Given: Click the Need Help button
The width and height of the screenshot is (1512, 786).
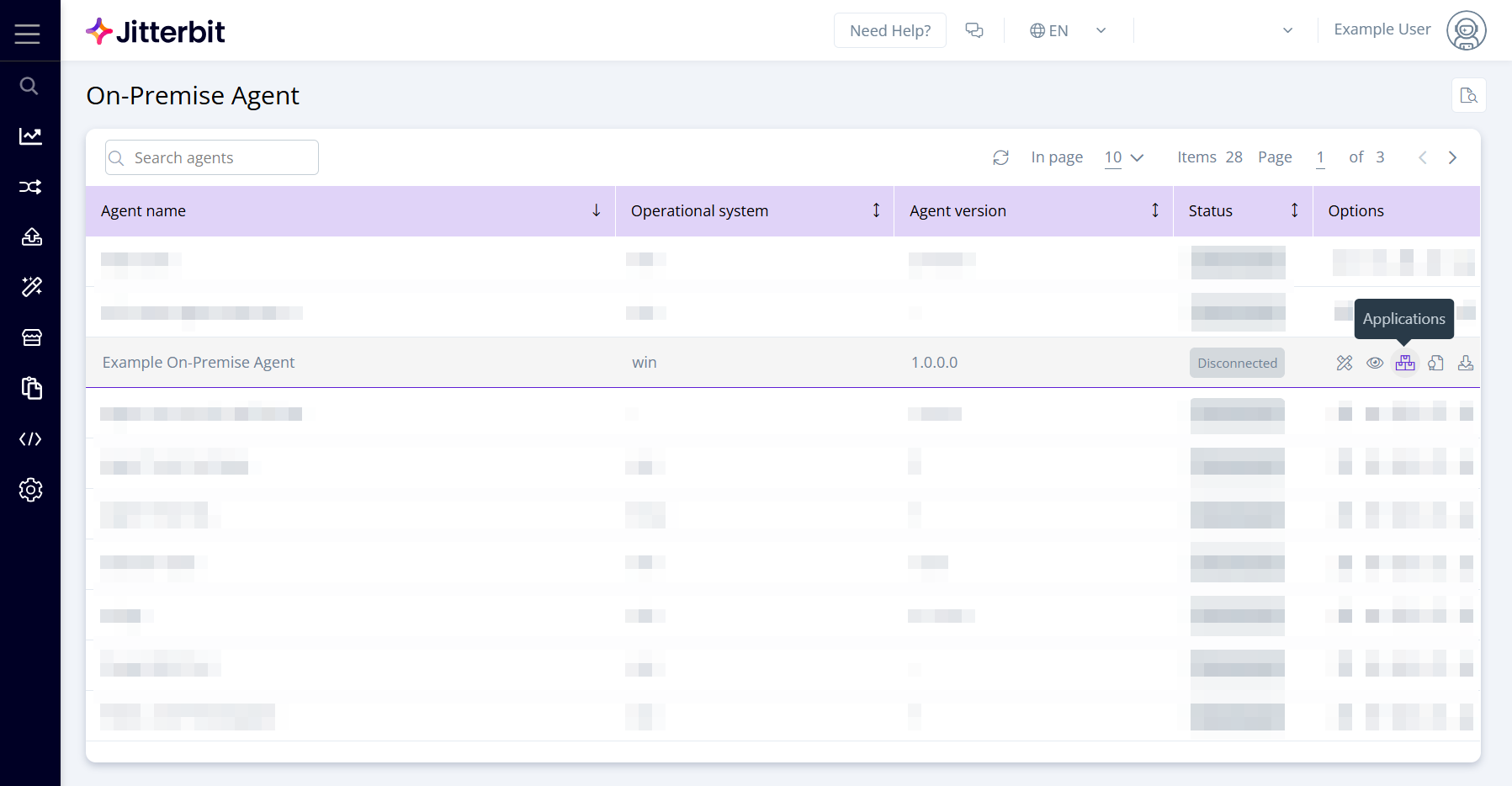Looking at the screenshot, I should pyautogui.click(x=889, y=29).
